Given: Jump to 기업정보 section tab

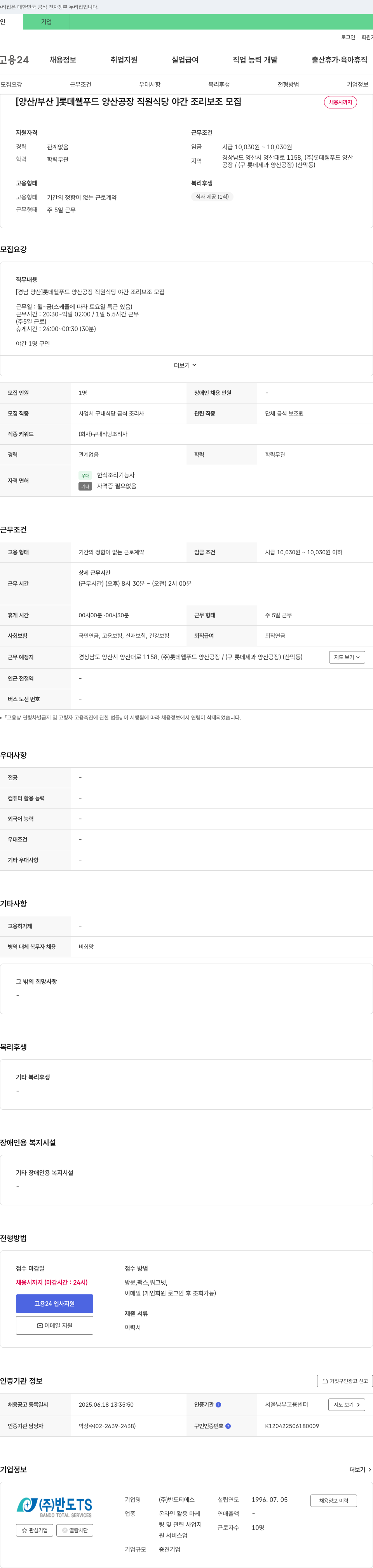Looking at the screenshot, I should (x=358, y=85).
